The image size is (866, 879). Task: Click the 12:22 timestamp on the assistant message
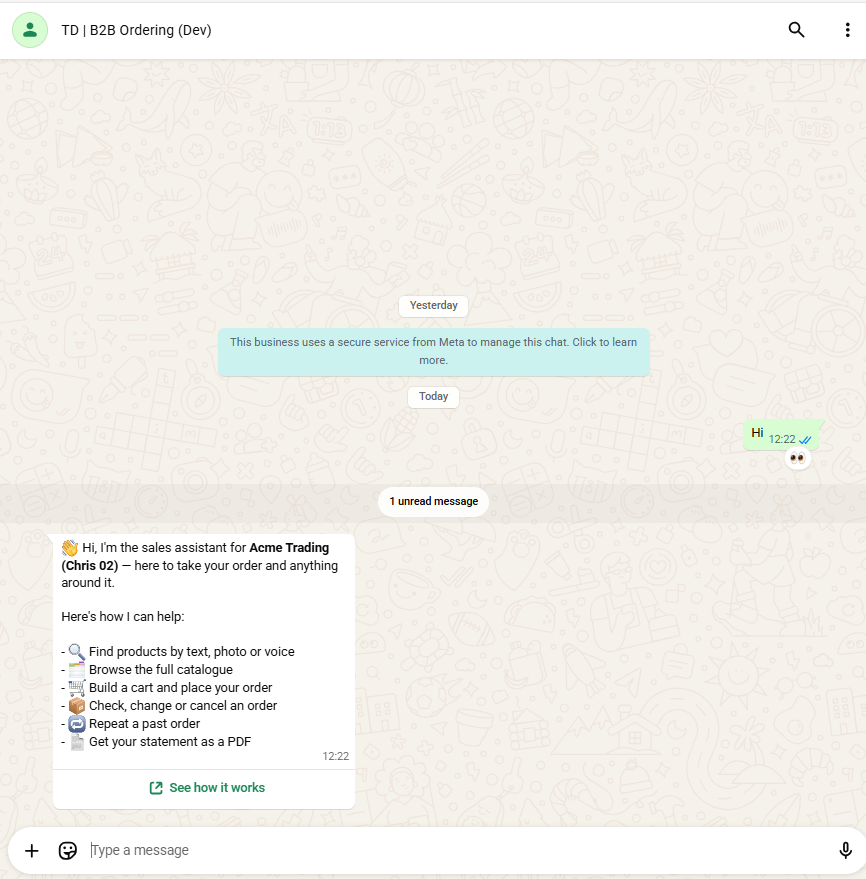pyautogui.click(x=335, y=756)
